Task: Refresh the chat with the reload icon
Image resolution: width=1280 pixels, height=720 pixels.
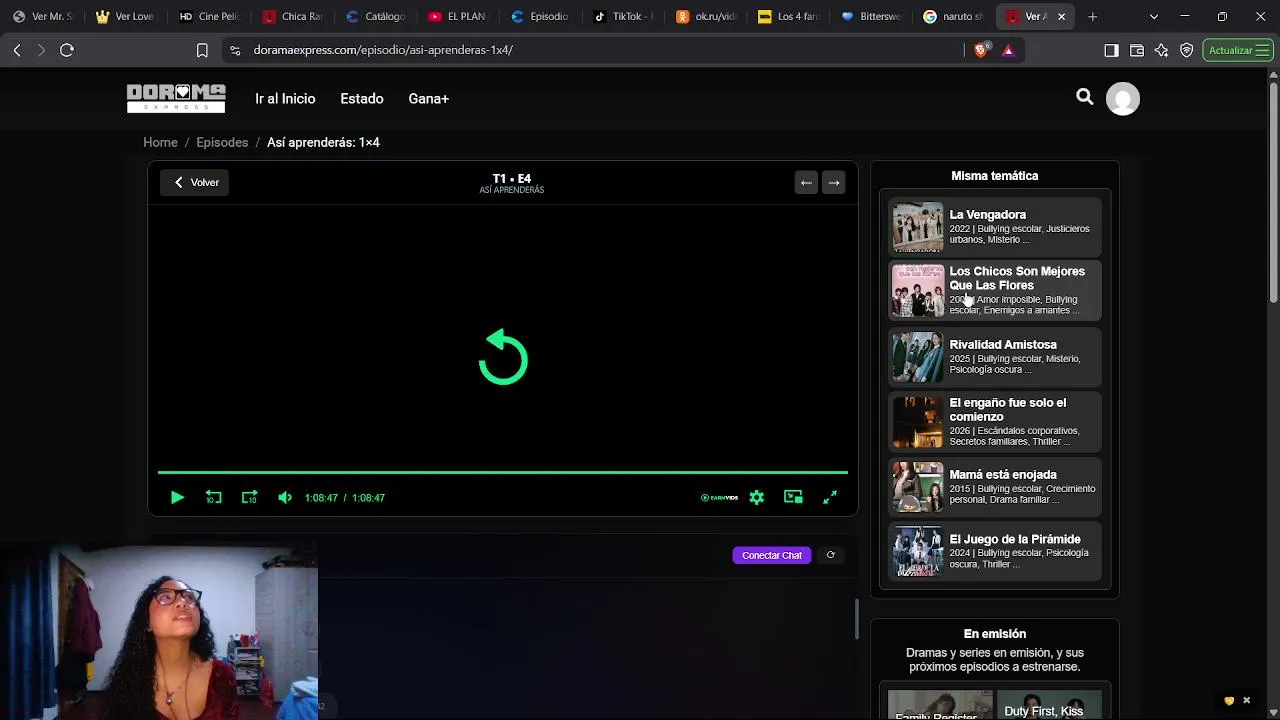Action: pos(830,555)
